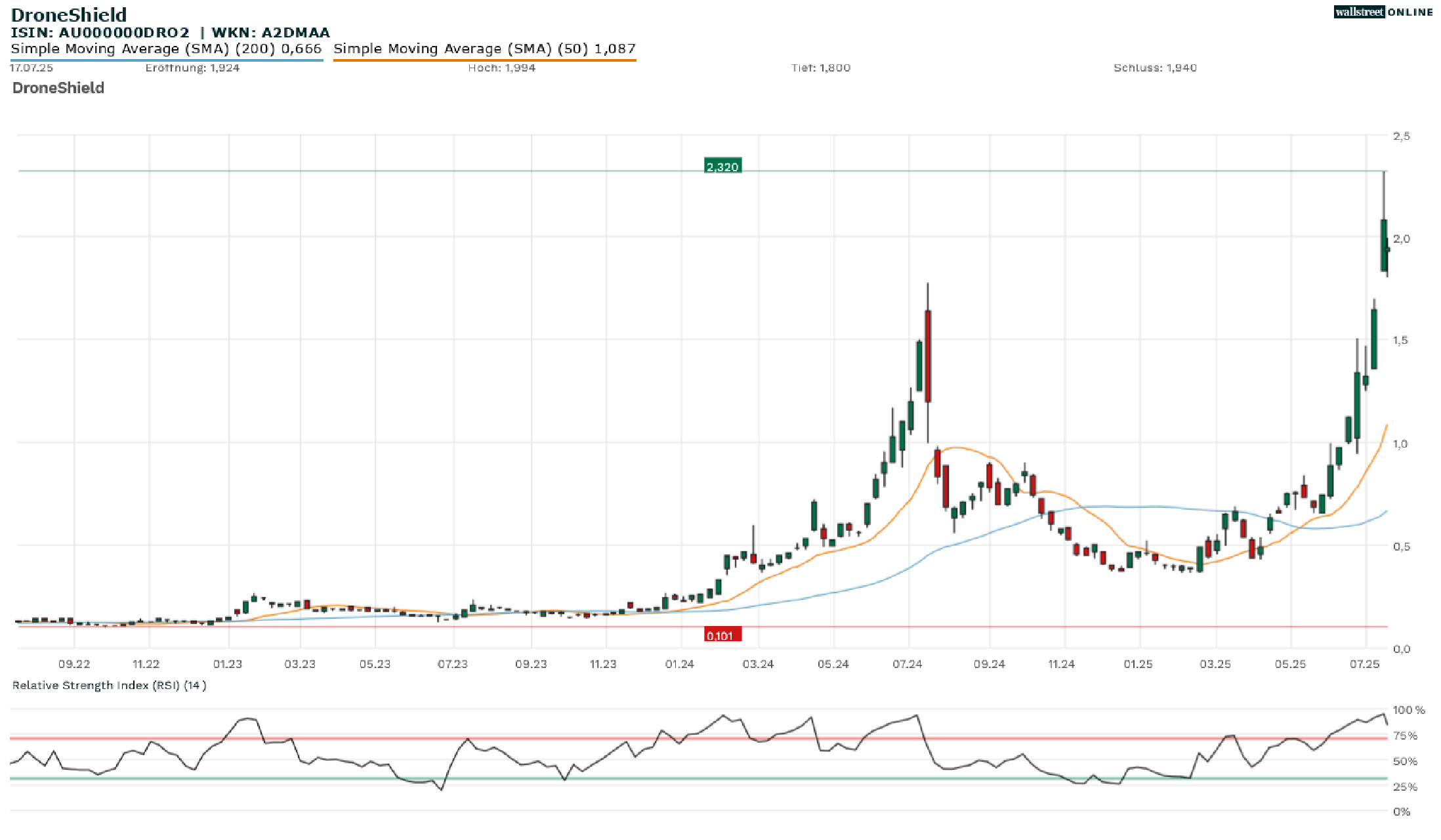
Task: Click the orange SMA 50 legend line
Action: (x=485, y=60)
